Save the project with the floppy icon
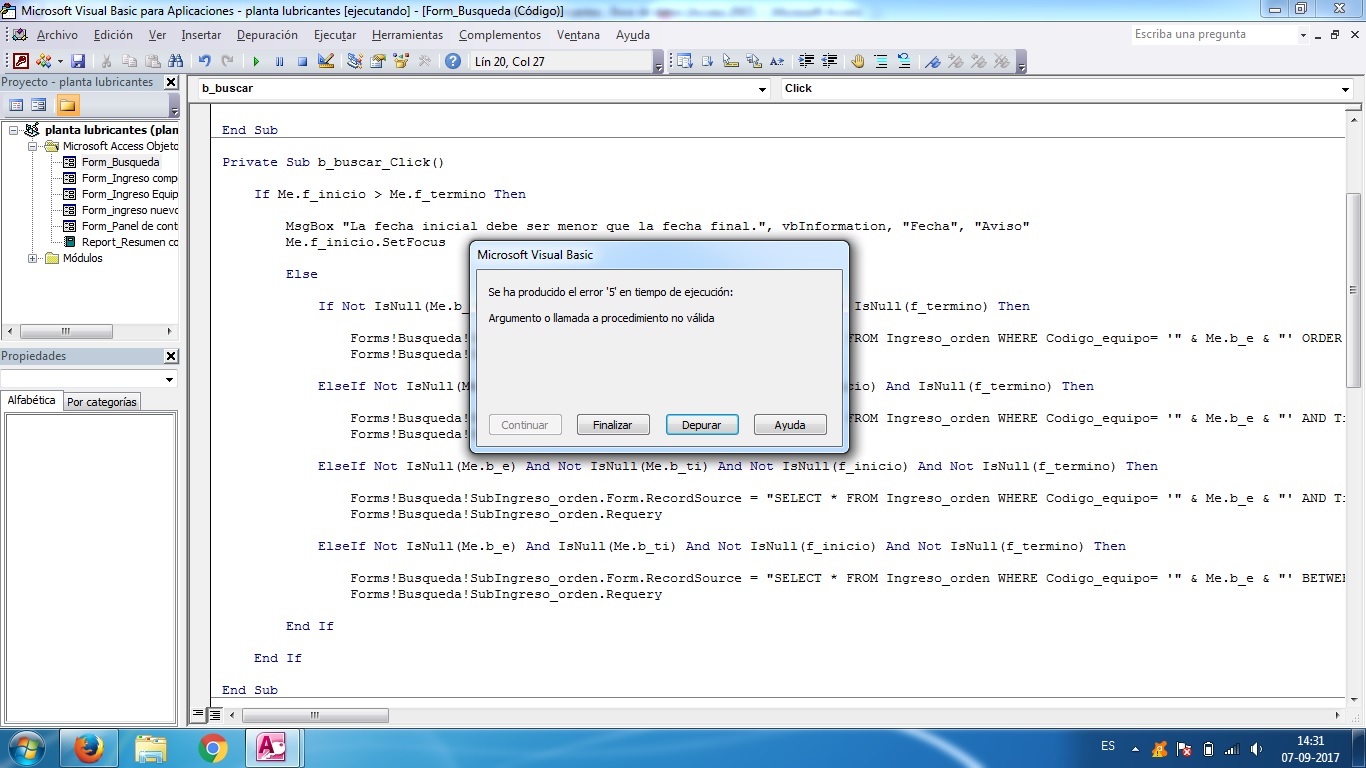This screenshot has width=1366, height=768. pos(78,61)
